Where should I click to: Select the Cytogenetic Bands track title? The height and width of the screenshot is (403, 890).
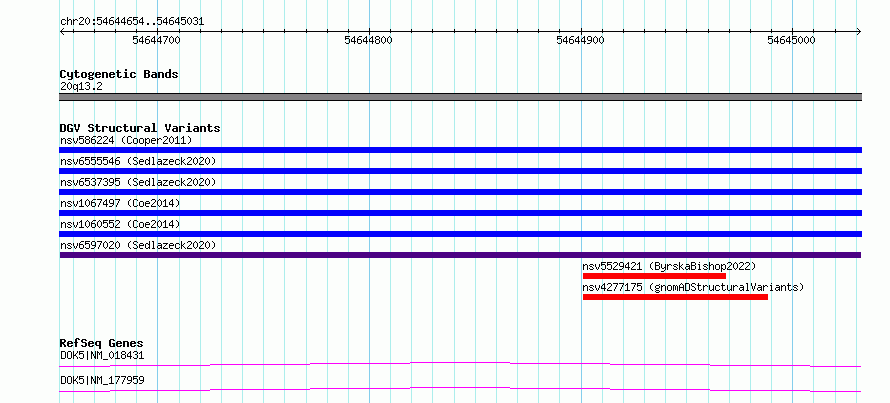(x=119, y=74)
